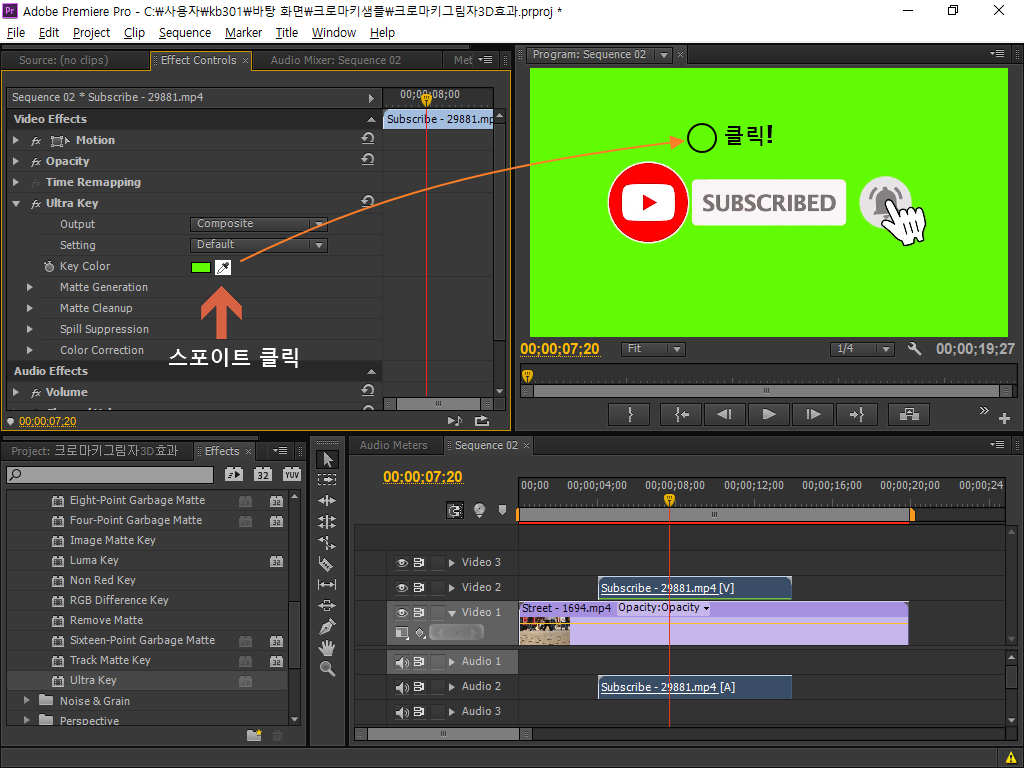
Task: Select the Slip tool
Action: pos(327,584)
